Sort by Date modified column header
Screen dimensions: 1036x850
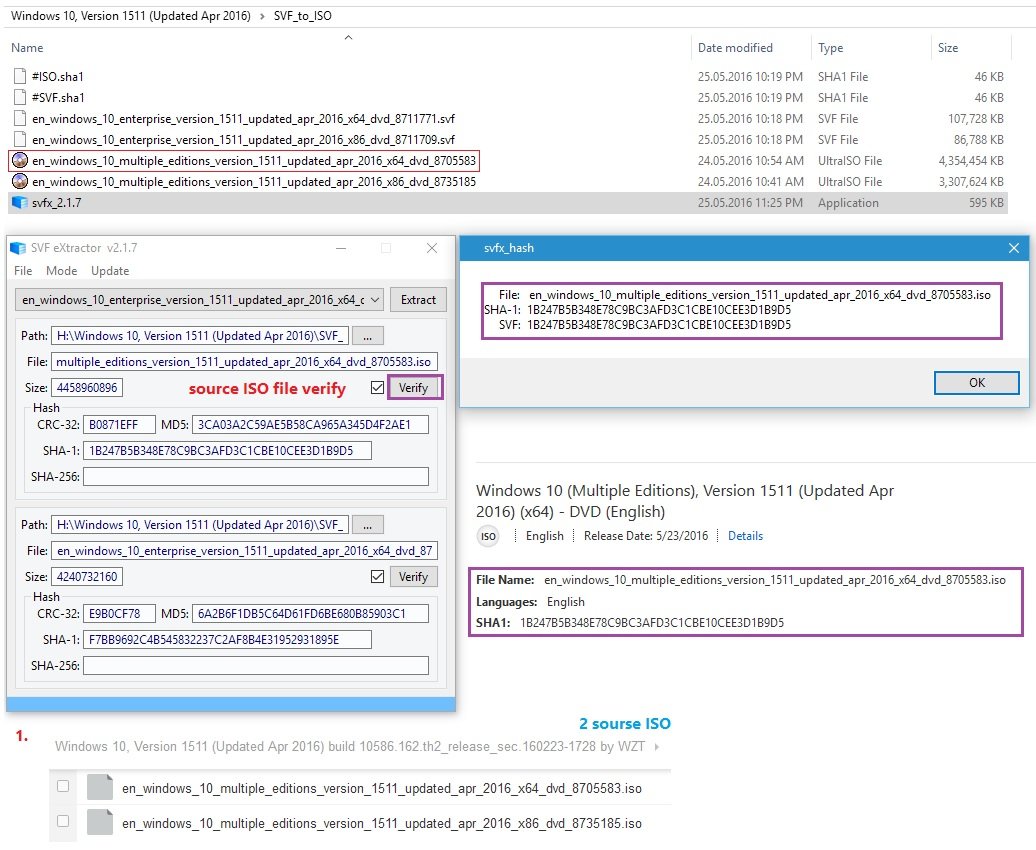point(735,48)
